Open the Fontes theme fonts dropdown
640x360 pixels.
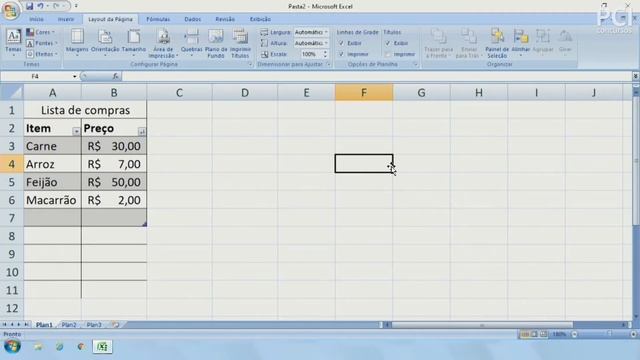[42, 43]
